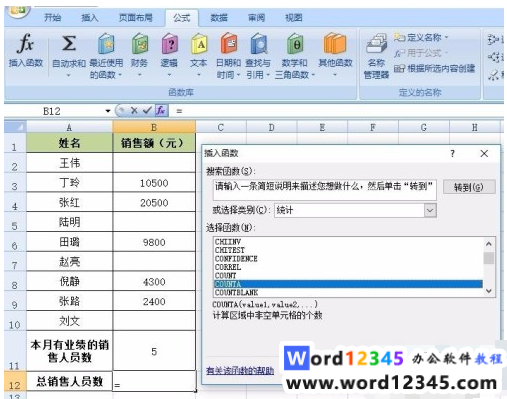The image size is (507, 399).
Task: Click cell B11 showing value 5
Action: point(154,351)
